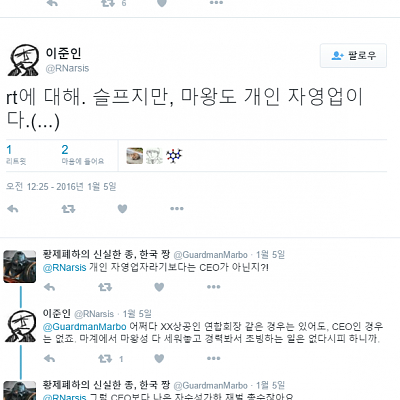This screenshot has height=400, width=400.
Task: Like the main tweet with the heart icon
Action: click(x=122, y=209)
